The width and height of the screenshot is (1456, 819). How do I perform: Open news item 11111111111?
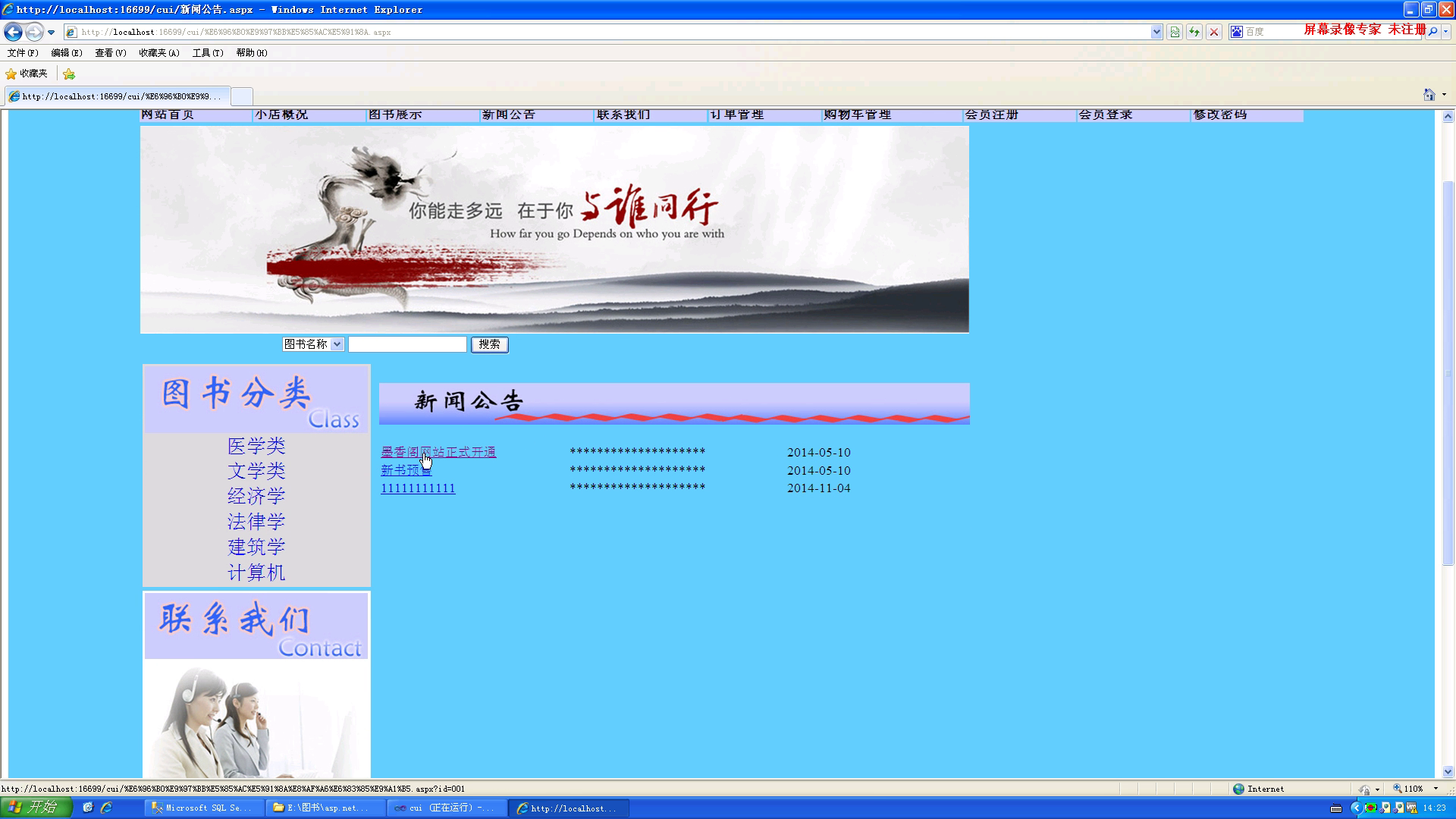(x=418, y=488)
